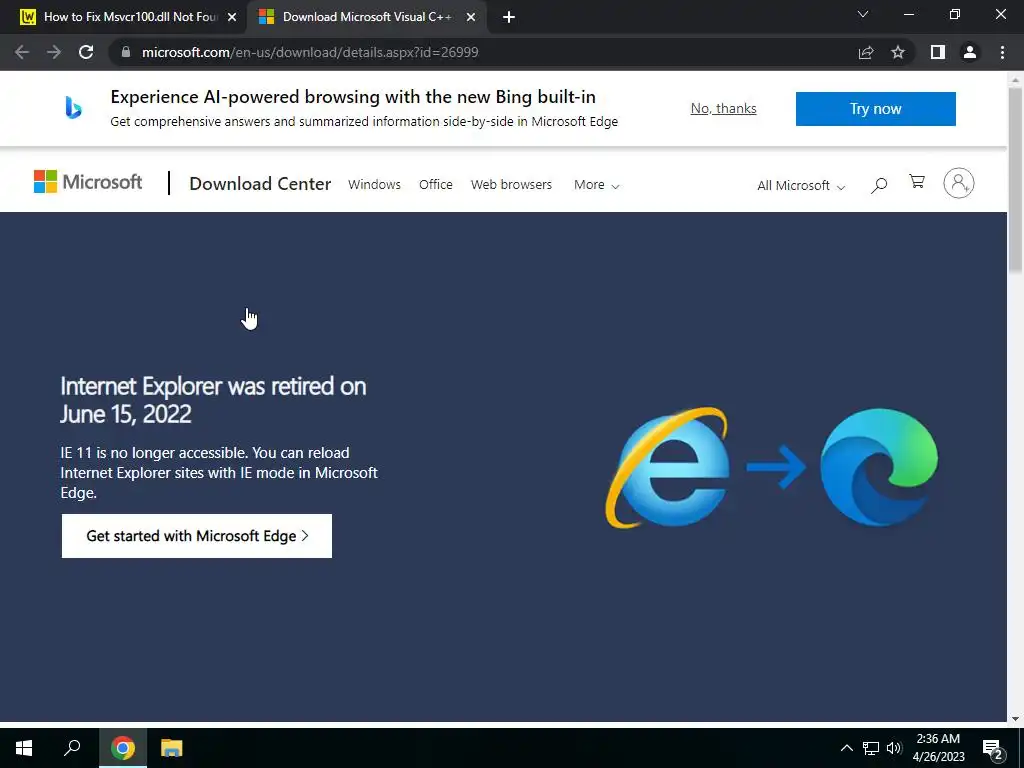The image size is (1024, 768).
Task: Open the Windows Start menu
Action: coord(24,748)
